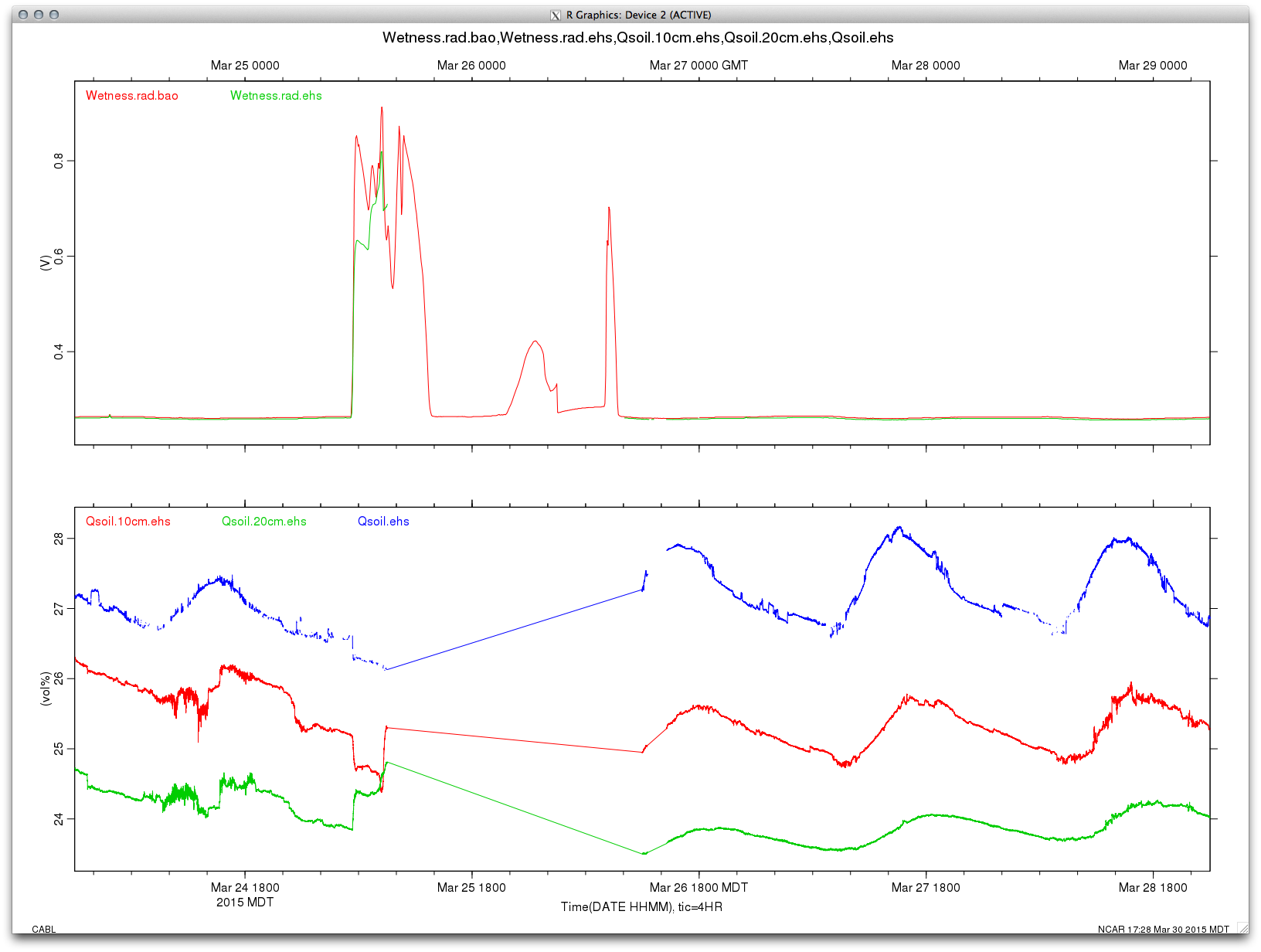
Task: Click the red Qsoil.10cm.ehs legend entry
Action: (x=128, y=522)
